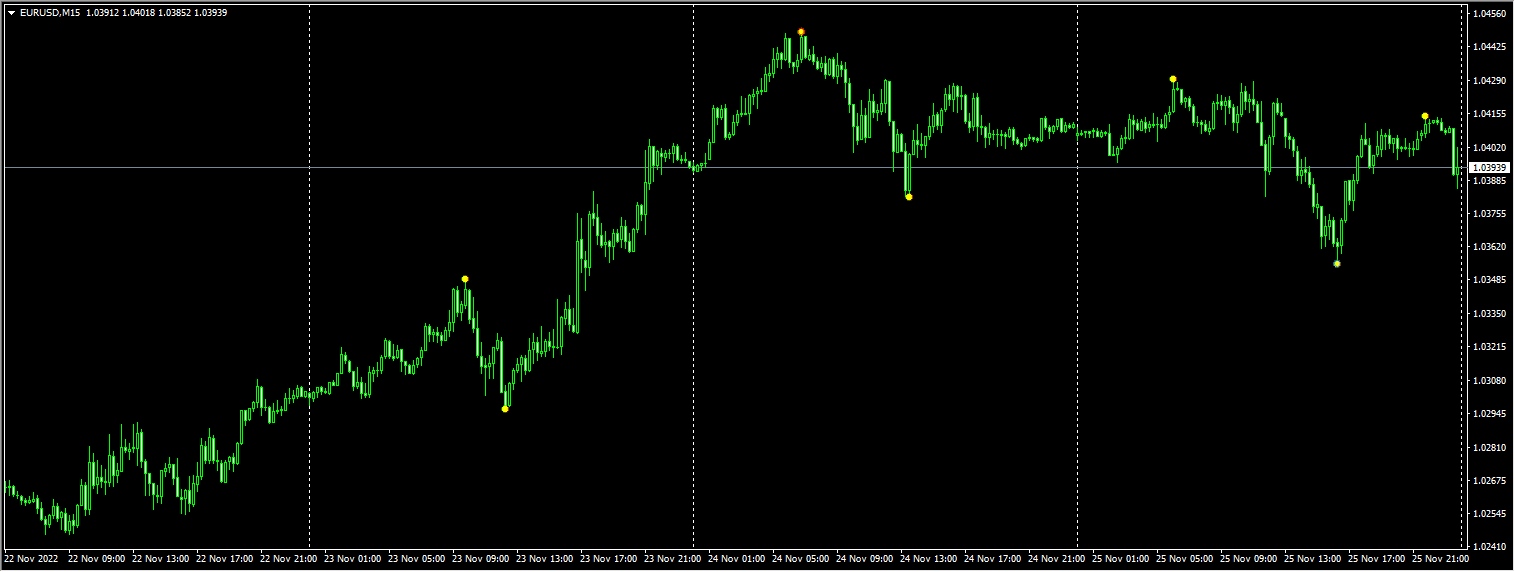Click the 25 Nov 13:00 time label
1515x572 pixels.
(x=1313, y=559)
